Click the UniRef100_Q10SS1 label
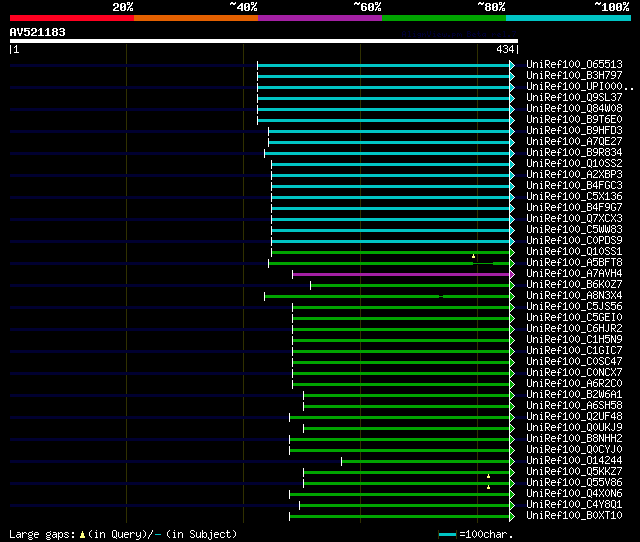 (574, 252)
